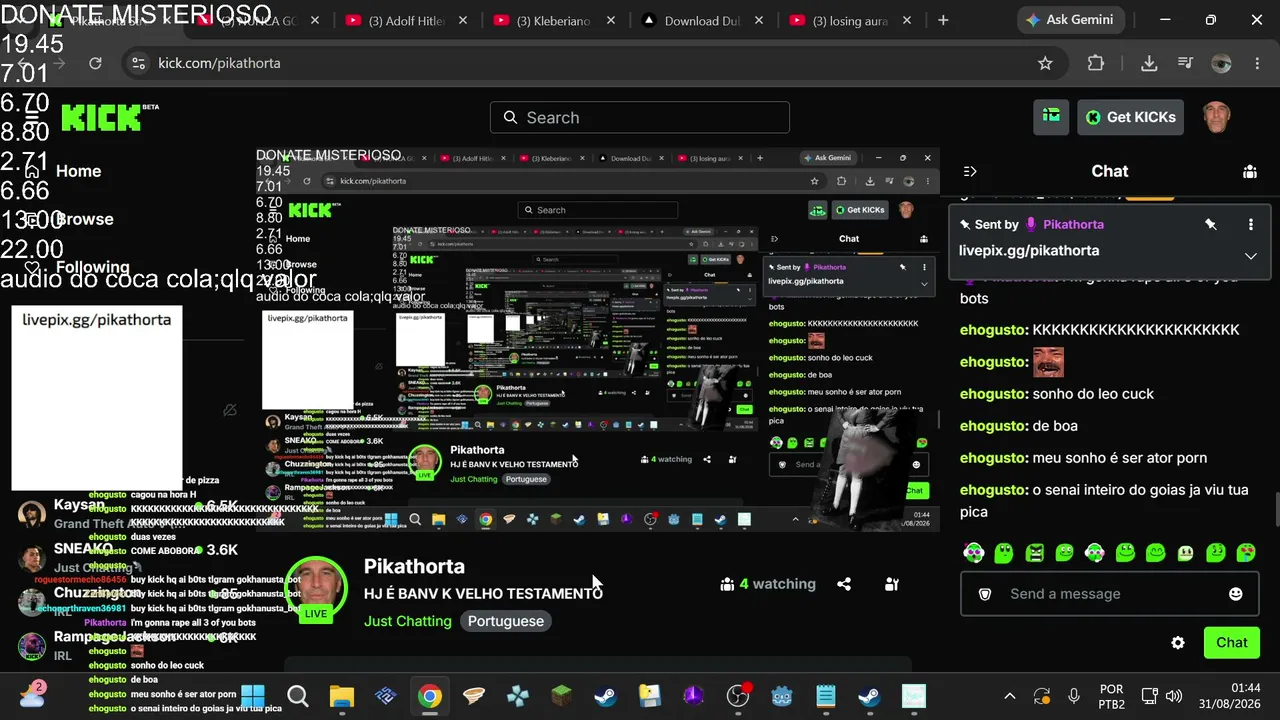Focus the Send a message input
This screenshot has height=720, width=1280.
[1110, 594]
